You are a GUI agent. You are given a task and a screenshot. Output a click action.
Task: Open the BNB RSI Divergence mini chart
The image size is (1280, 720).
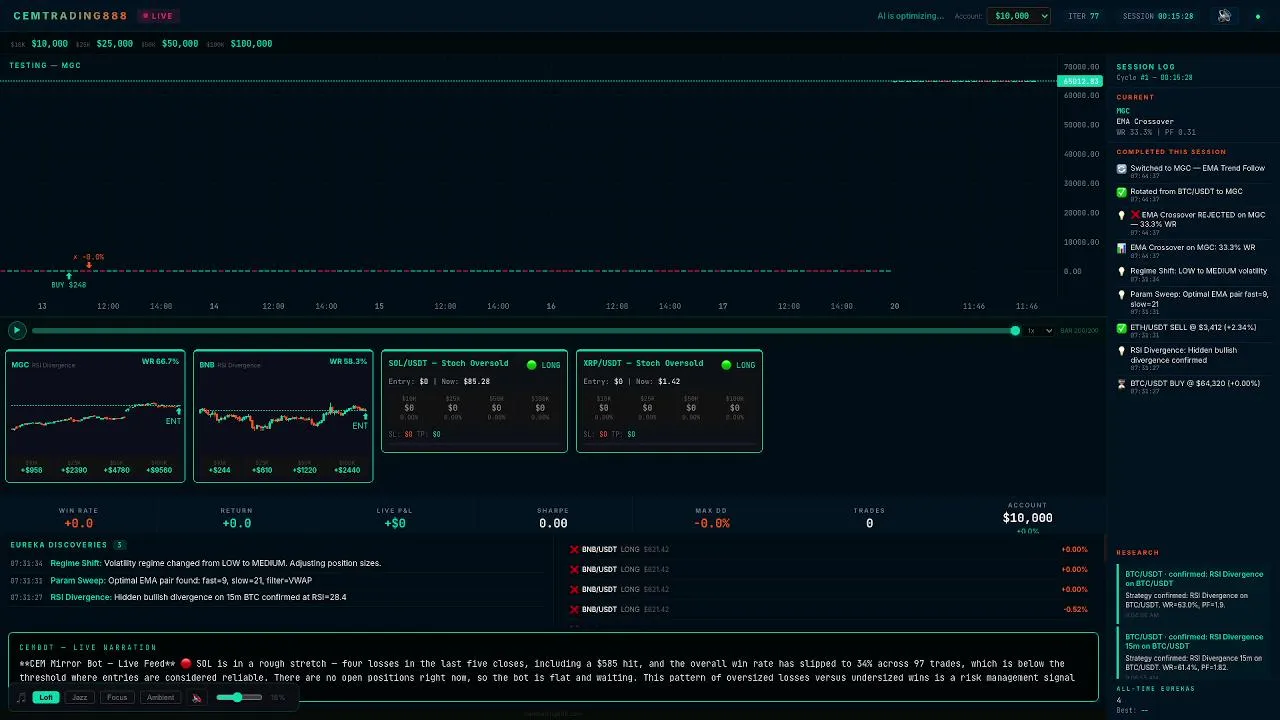[283, 416]
